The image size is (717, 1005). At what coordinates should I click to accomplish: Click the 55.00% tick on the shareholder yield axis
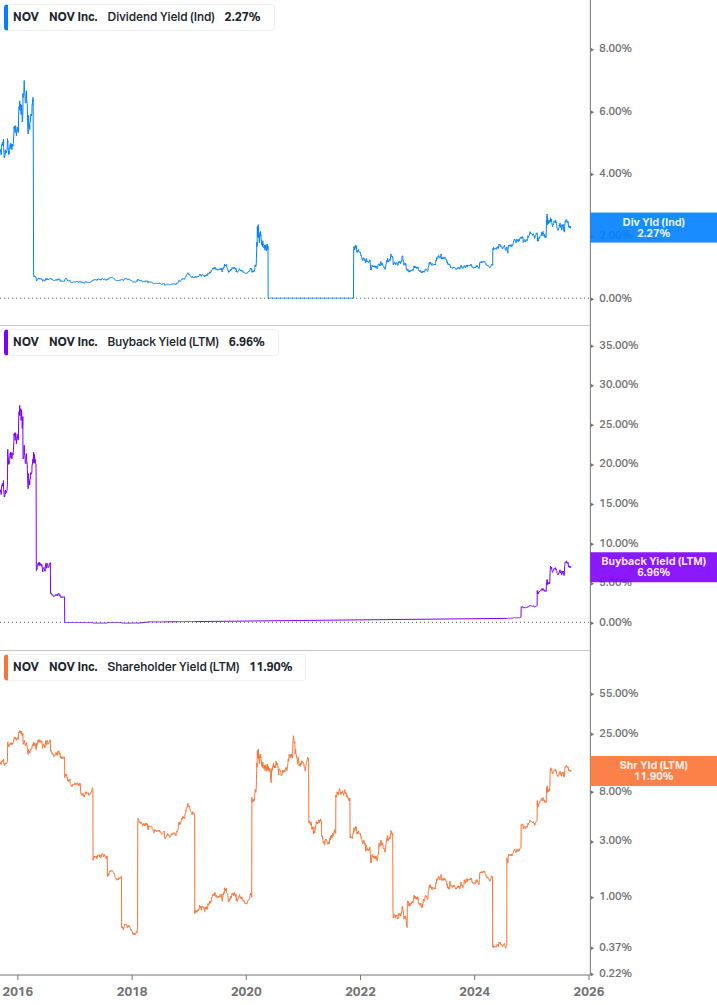point(618,694)
